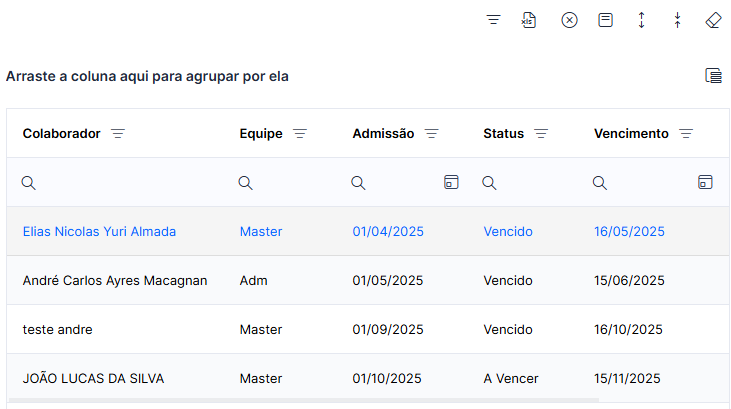The height and width of the screenshot is (409, 731).
Task: Click the horizontal scrollbar below the table
Action: click(x=303, y=400)
